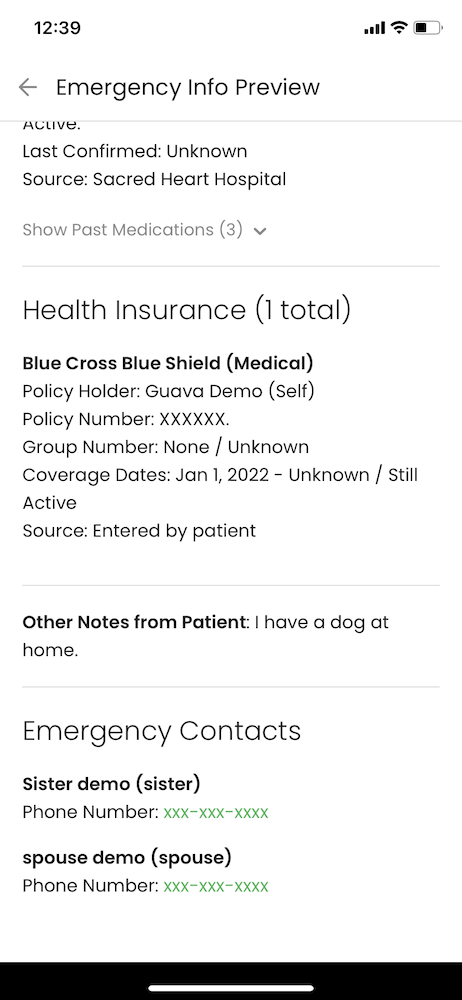Tap the Blue Cross Blue Shield (Medical) entry
Viewport: 462px width, 1000px height.
(x=168, y=363)
